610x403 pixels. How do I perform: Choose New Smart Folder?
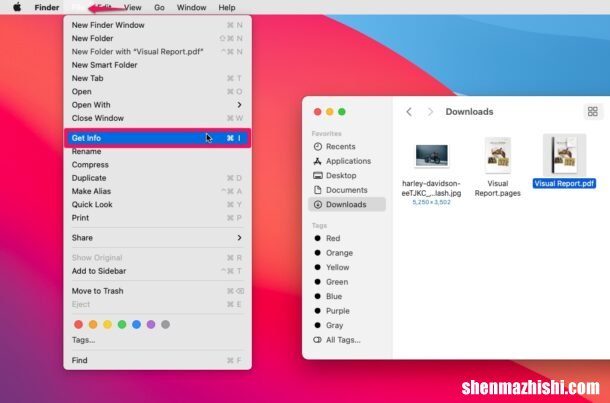pos(157,65)
